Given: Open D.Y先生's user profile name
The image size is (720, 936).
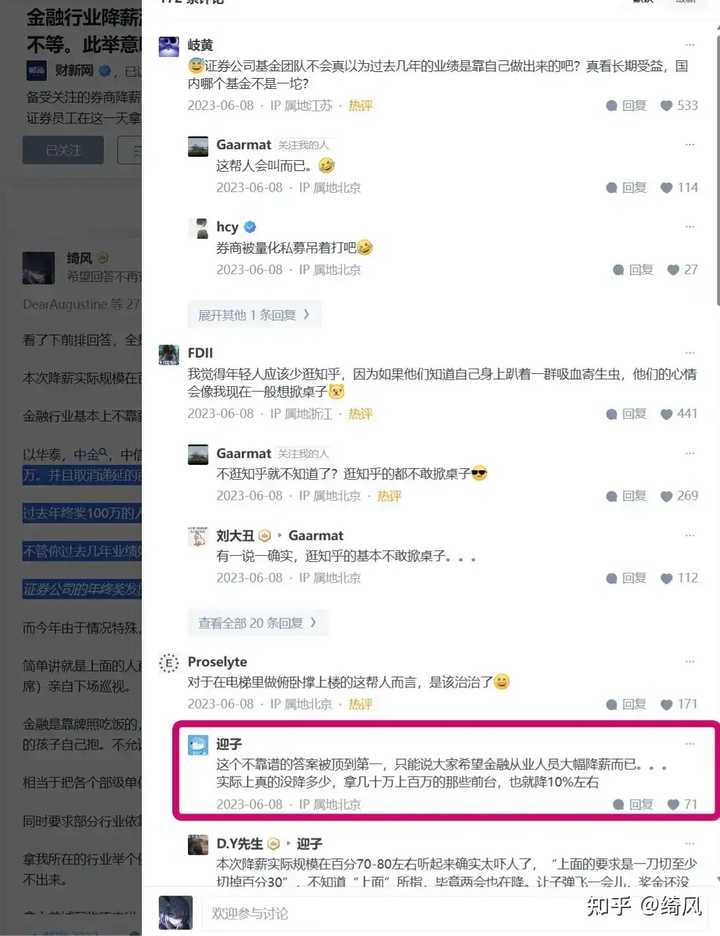Looking at the screenshot, I should 239,844.
